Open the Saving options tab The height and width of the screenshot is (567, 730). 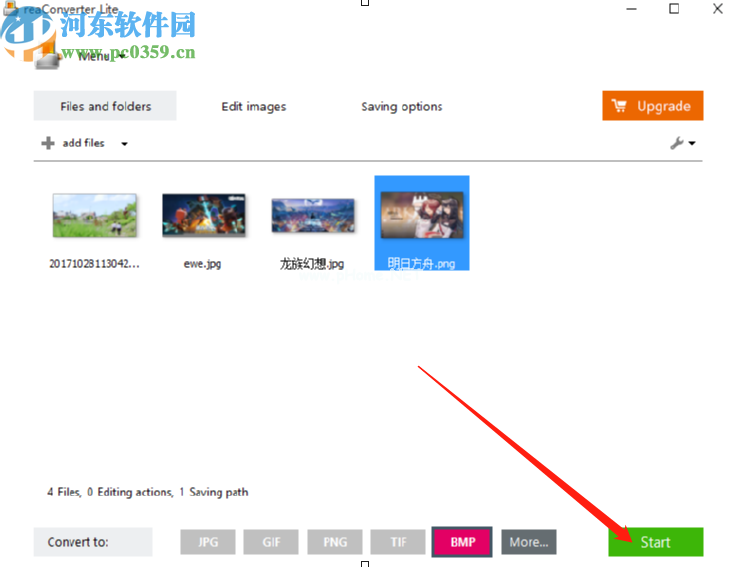[x=401, y=106]
